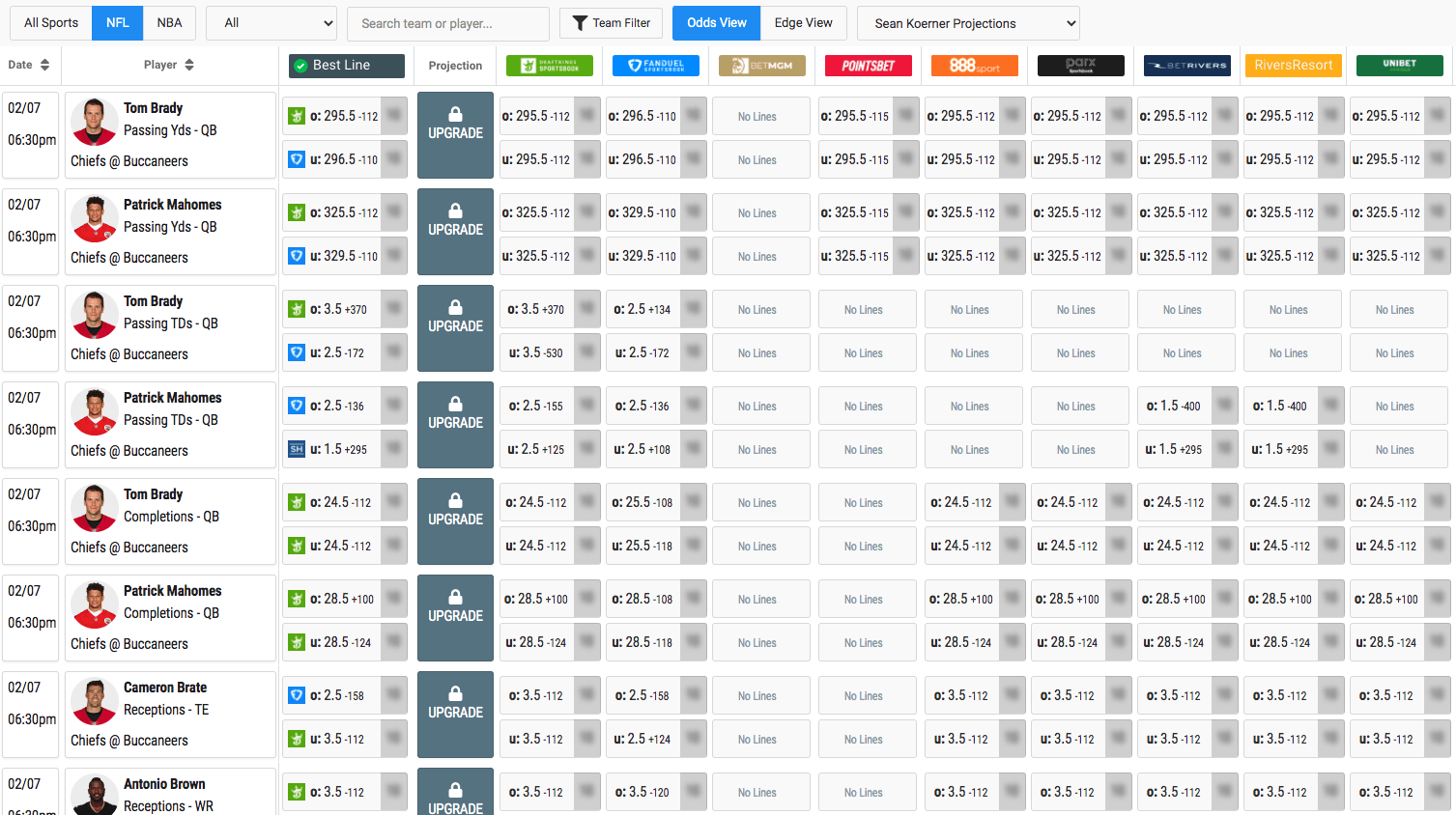Image resolution: width=1456 pixels, height=815 pixels.
Task: Sort the table by Player column
Action: point(169,65)
